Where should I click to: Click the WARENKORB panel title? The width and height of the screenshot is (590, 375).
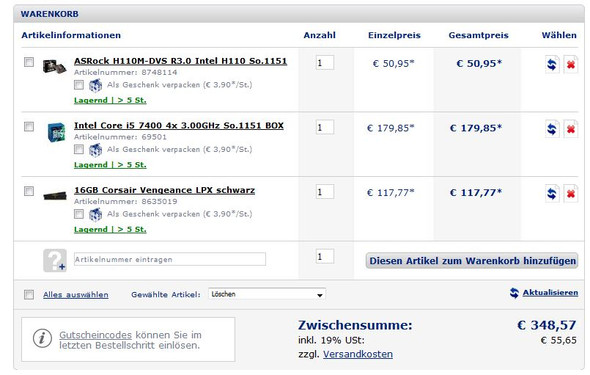pos(50,14)
